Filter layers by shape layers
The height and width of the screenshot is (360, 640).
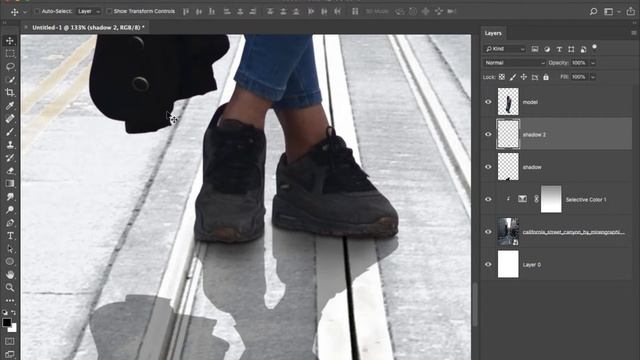coord(571,49)
